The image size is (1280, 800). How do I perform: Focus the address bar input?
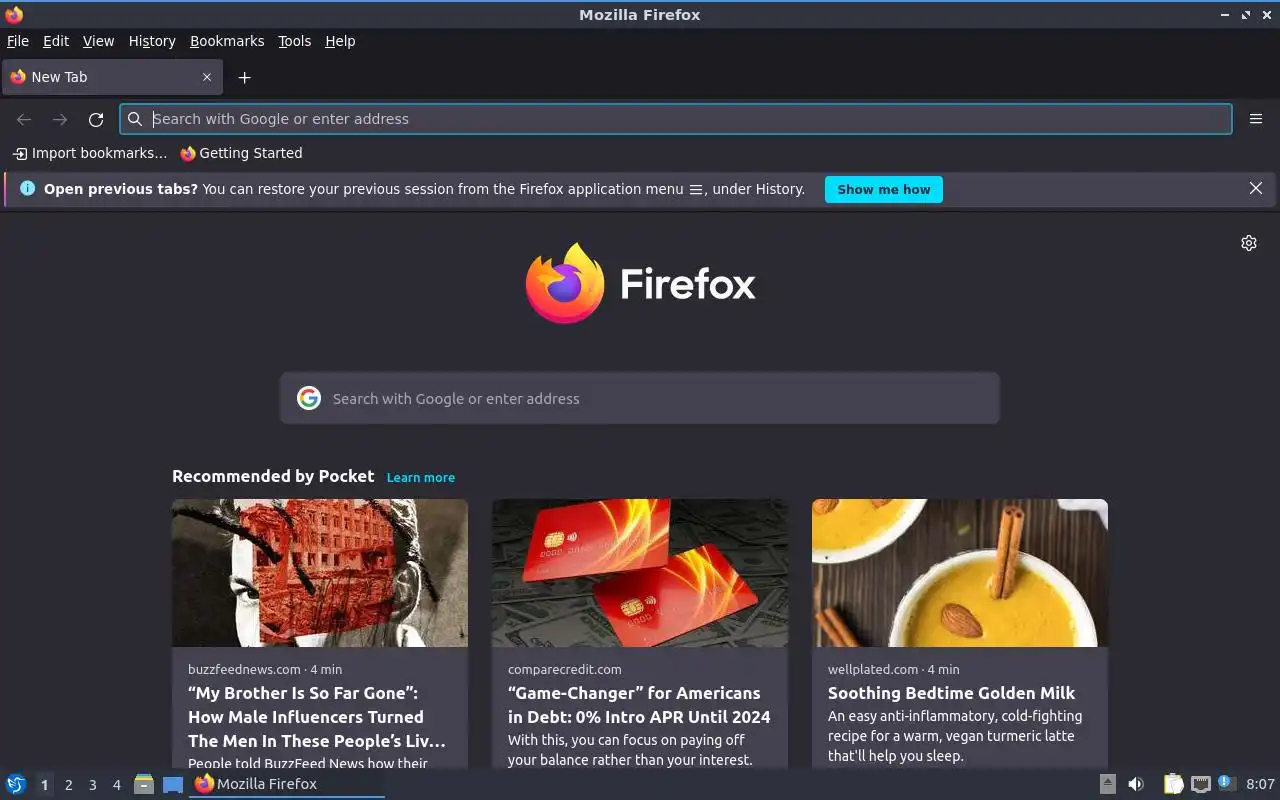tap(676, 119)
